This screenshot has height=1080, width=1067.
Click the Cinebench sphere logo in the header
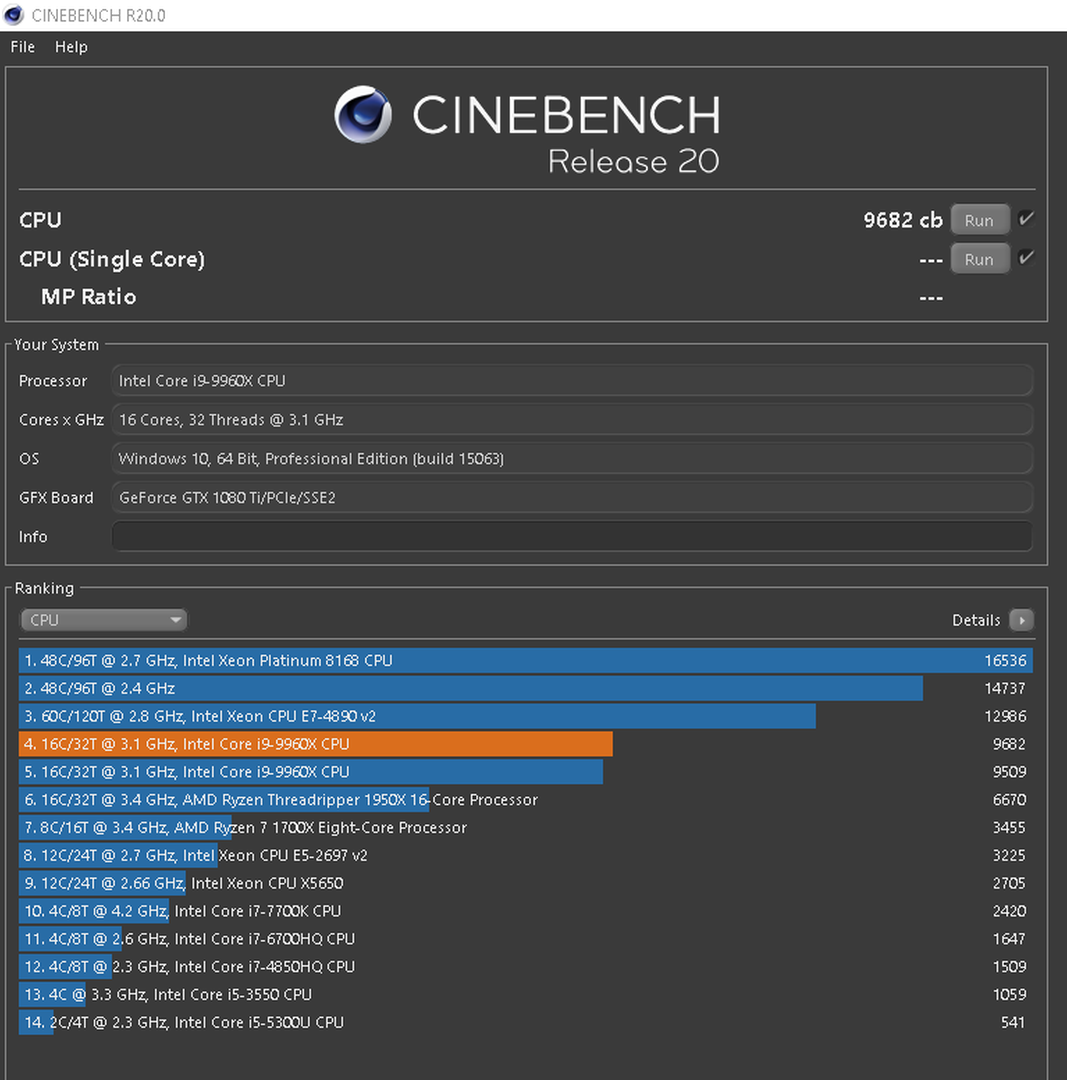363,114
